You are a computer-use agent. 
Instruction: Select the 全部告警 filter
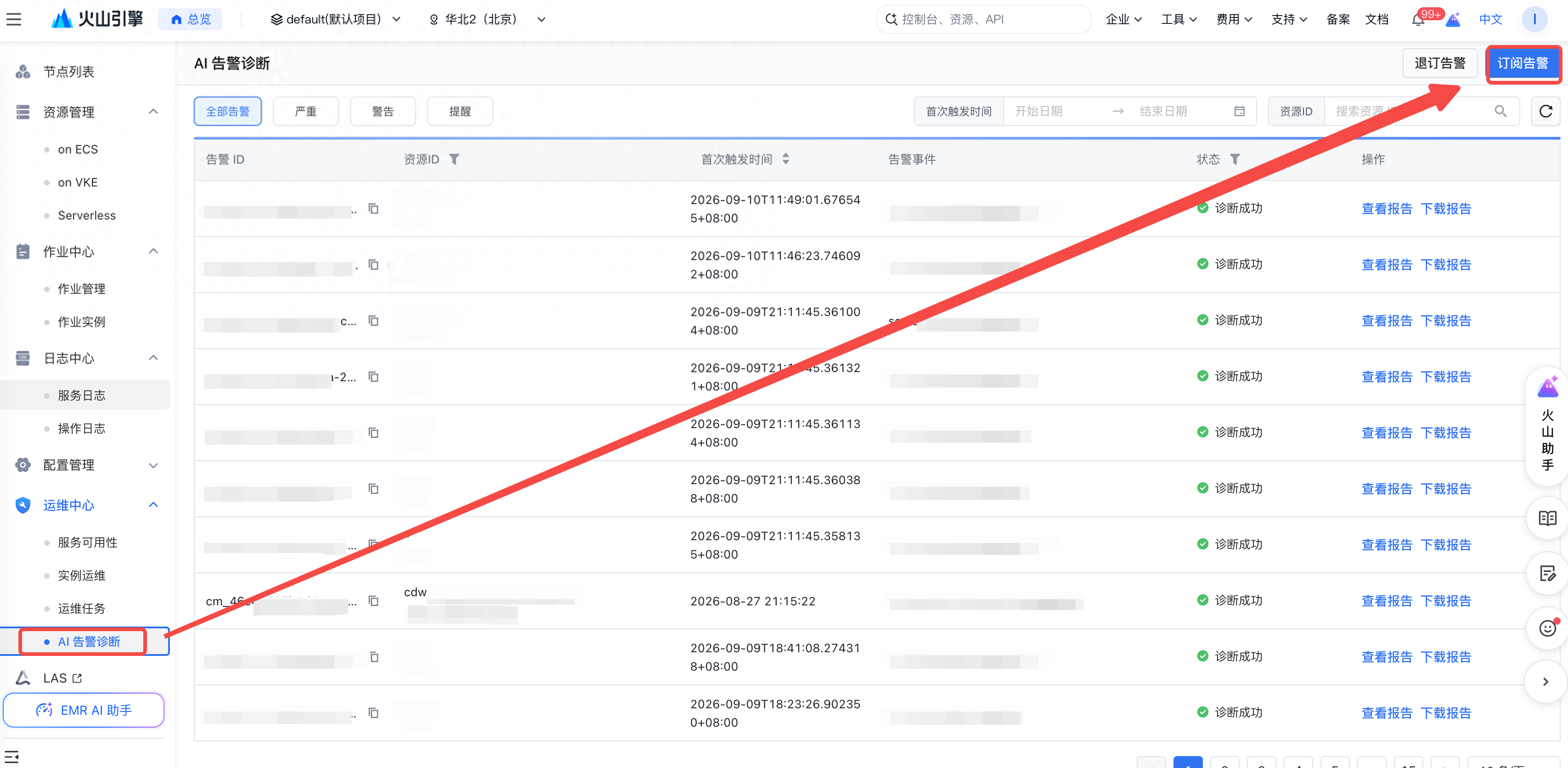(228, 111)
